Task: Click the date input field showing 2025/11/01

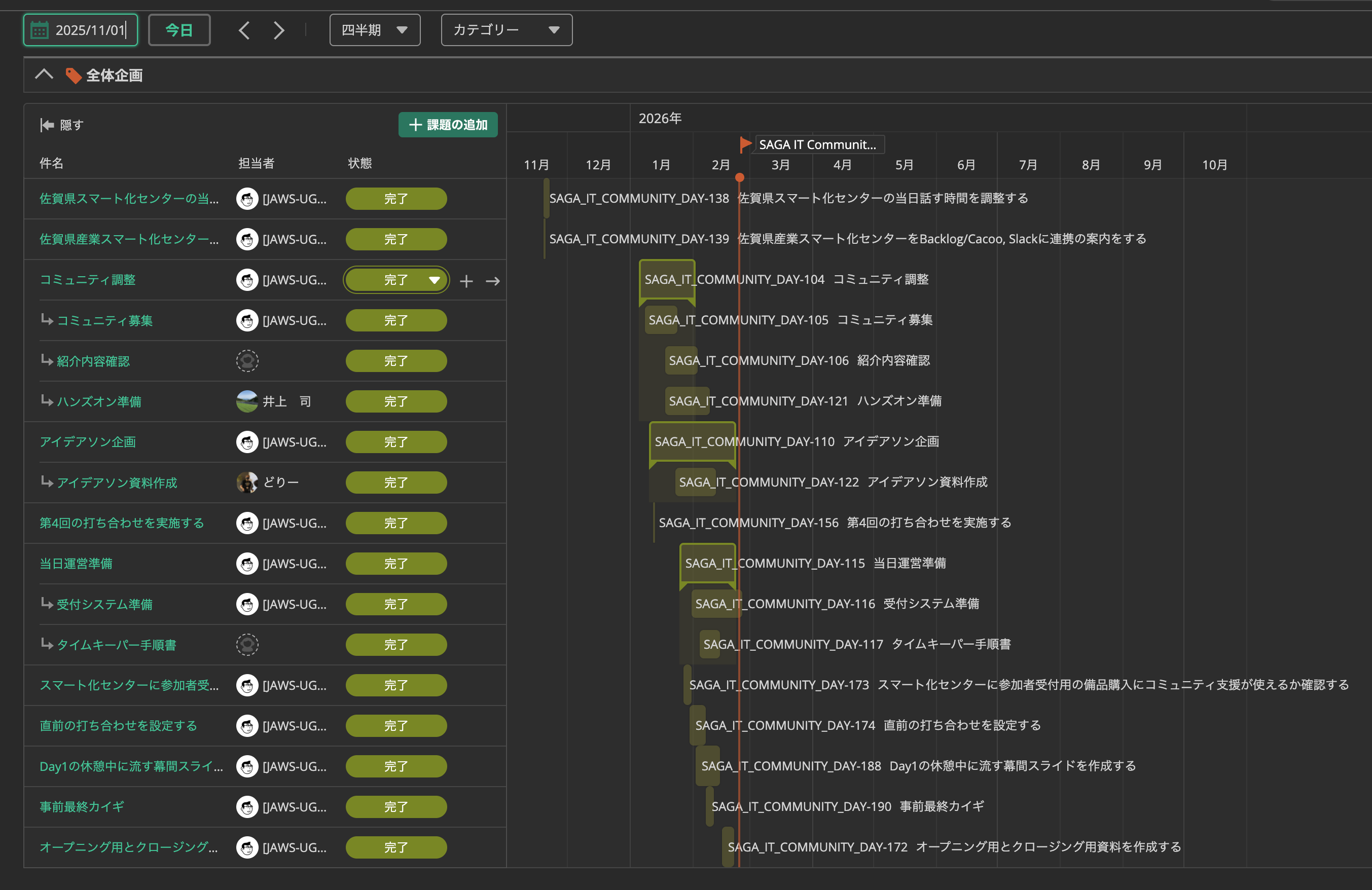Action: coord(80,30)
